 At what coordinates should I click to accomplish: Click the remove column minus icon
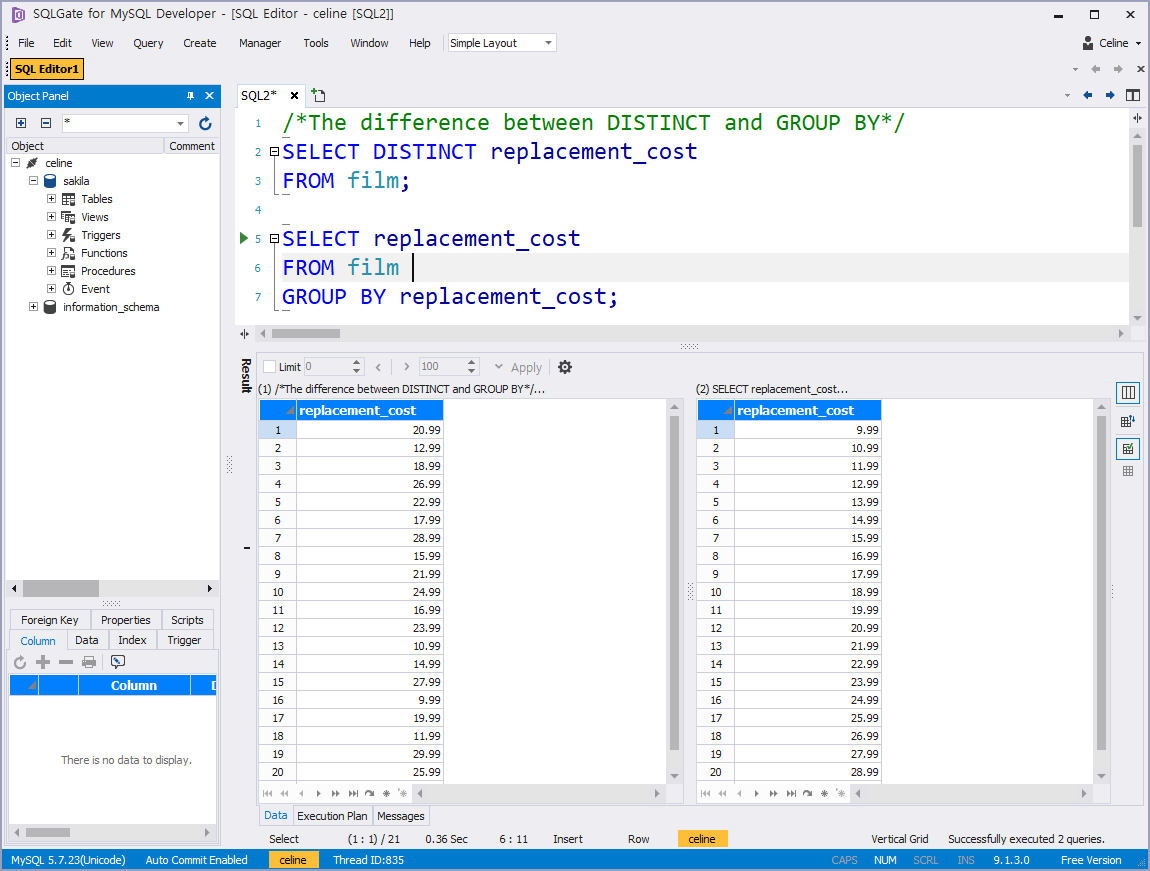click(x=65, y=662)
